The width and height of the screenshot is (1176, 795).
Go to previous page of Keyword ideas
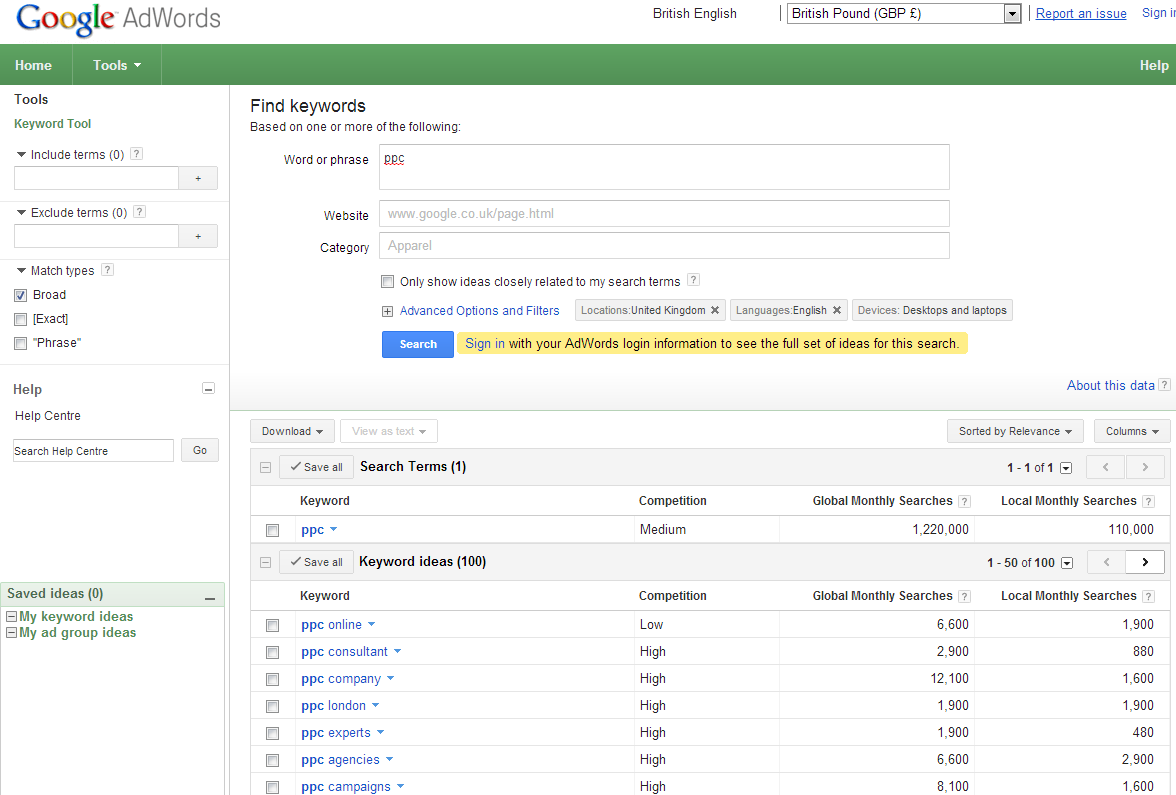[1106, 562]
